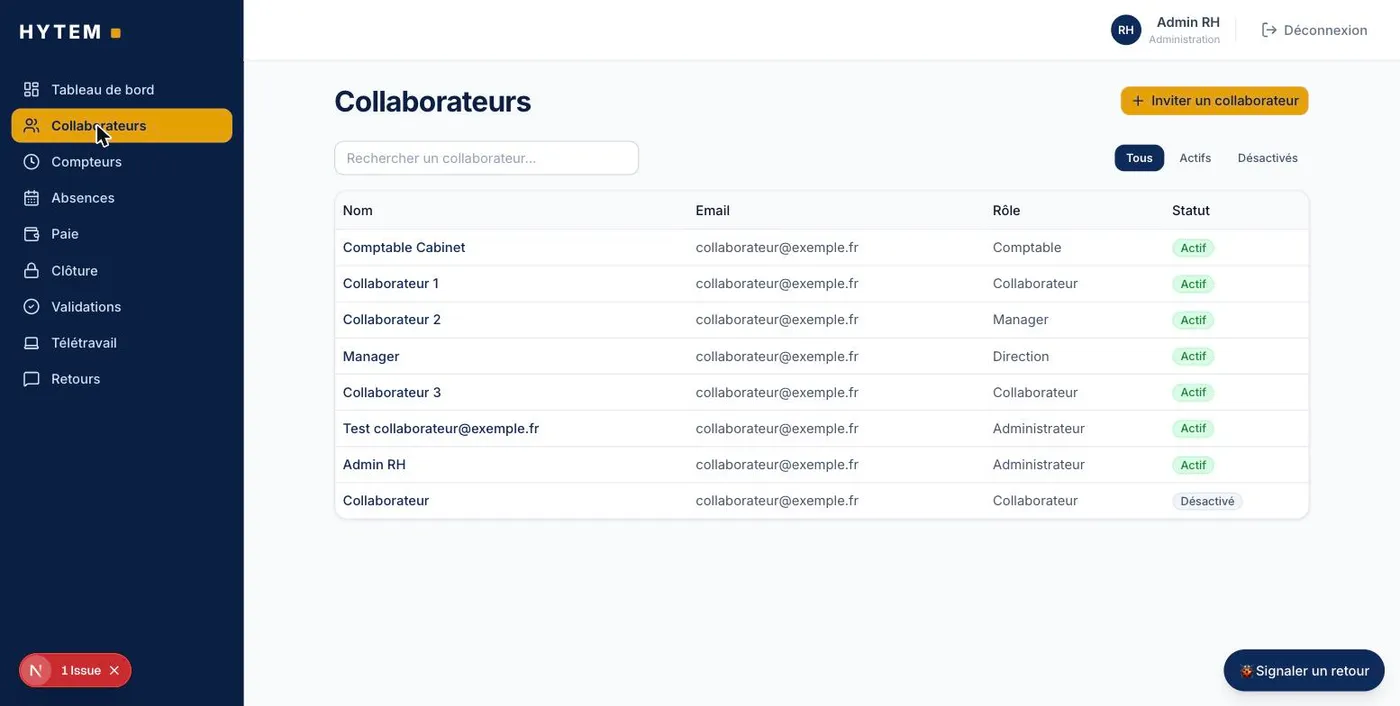Click the red N issue badge icon
This screenshot has width=1400, height=706.
pyautogui.click(x=36, y=670)
